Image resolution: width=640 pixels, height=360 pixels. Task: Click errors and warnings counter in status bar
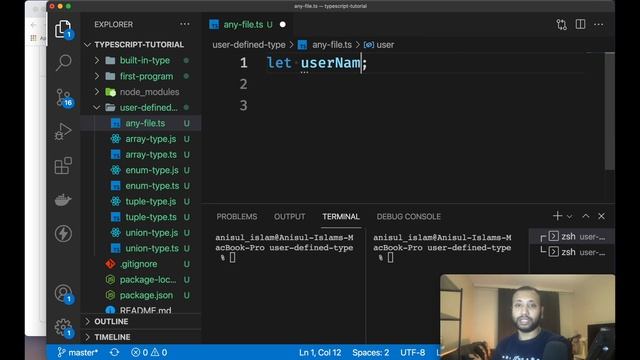coord(149,352)
